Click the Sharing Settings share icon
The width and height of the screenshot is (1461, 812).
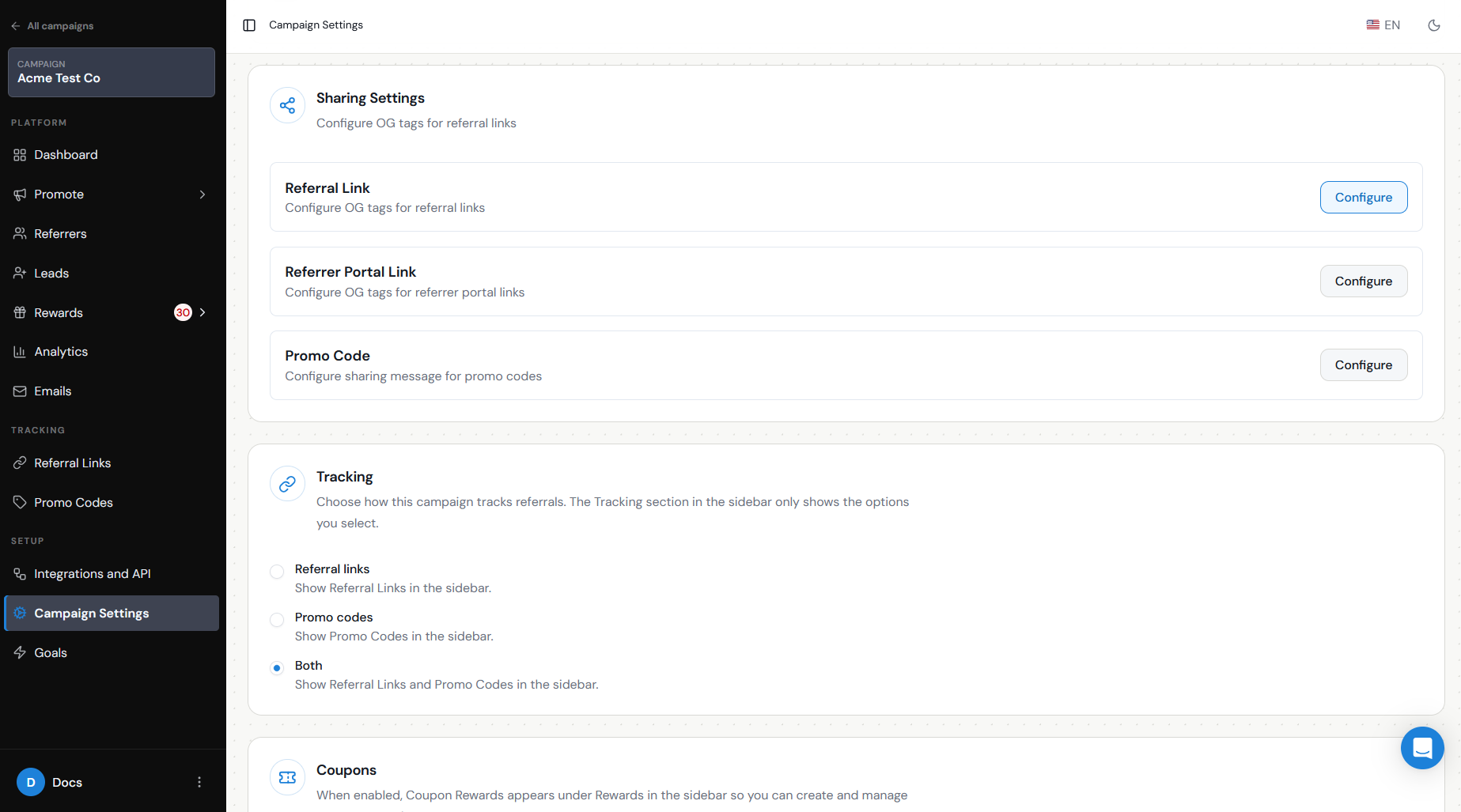287,105
